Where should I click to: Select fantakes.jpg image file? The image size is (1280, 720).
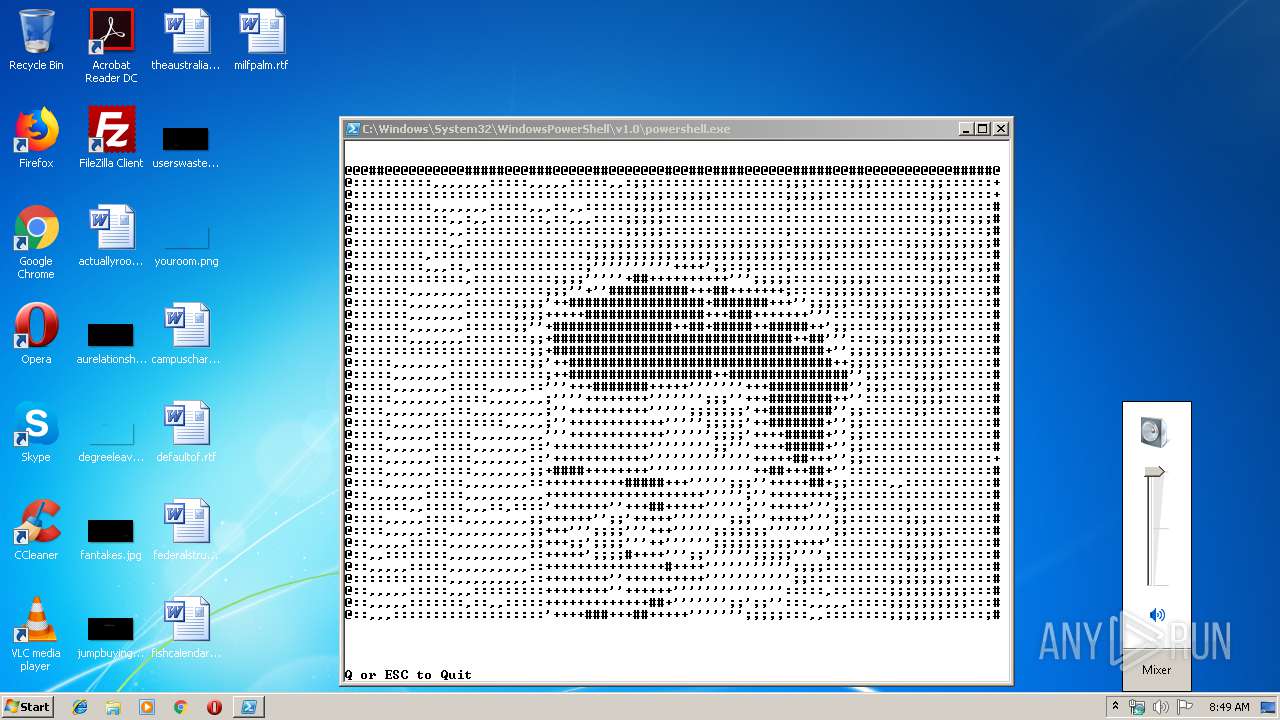[111, 538]
